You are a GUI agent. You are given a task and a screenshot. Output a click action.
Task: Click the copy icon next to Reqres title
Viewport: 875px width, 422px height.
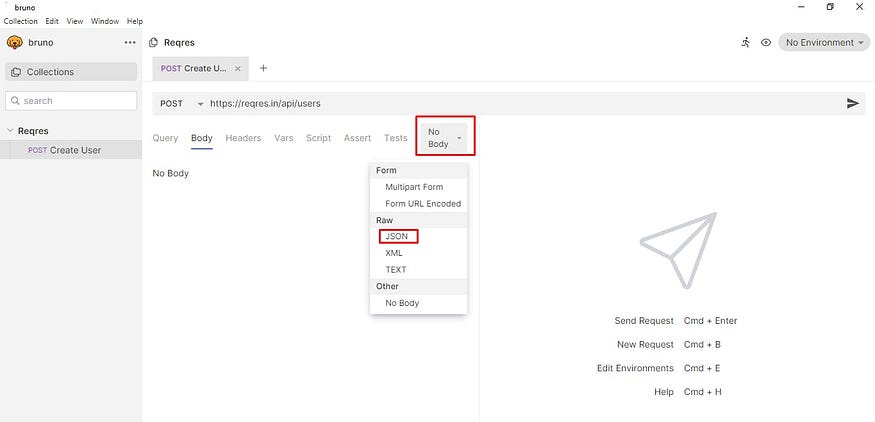153,42
